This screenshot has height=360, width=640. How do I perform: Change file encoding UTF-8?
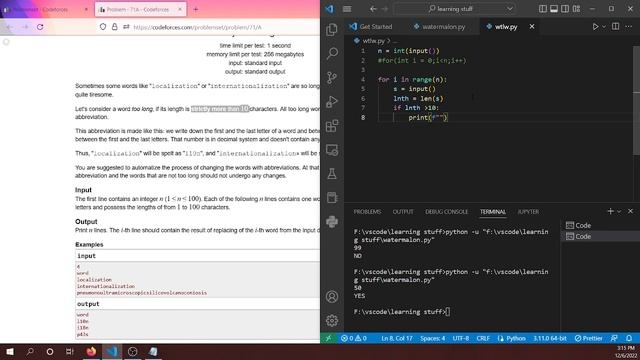[461, 338]
